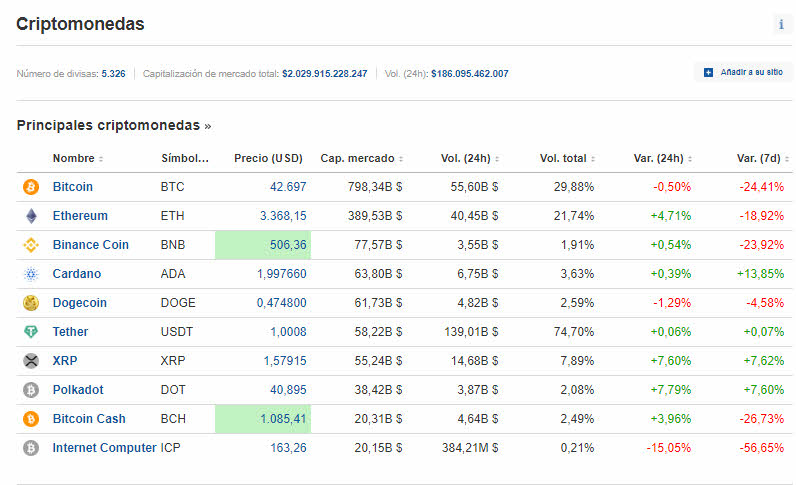Open the Internet Computer coin link
This screenshot has width=796, height=485.
pyautogui.click(x=104, y=448)
